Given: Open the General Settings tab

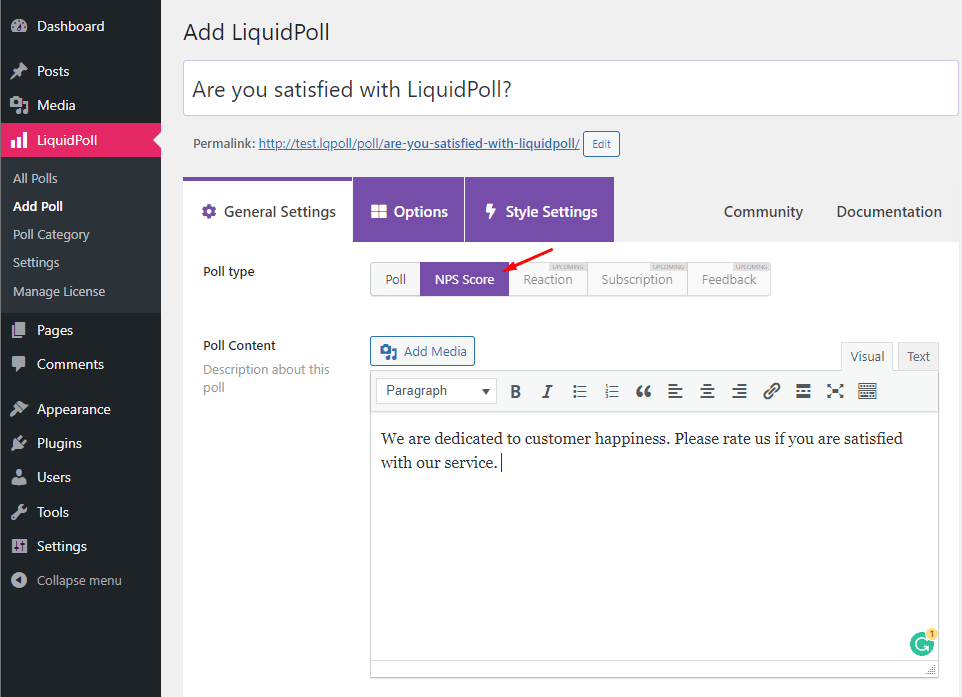Looking at the screenshot, I should 268,211.
